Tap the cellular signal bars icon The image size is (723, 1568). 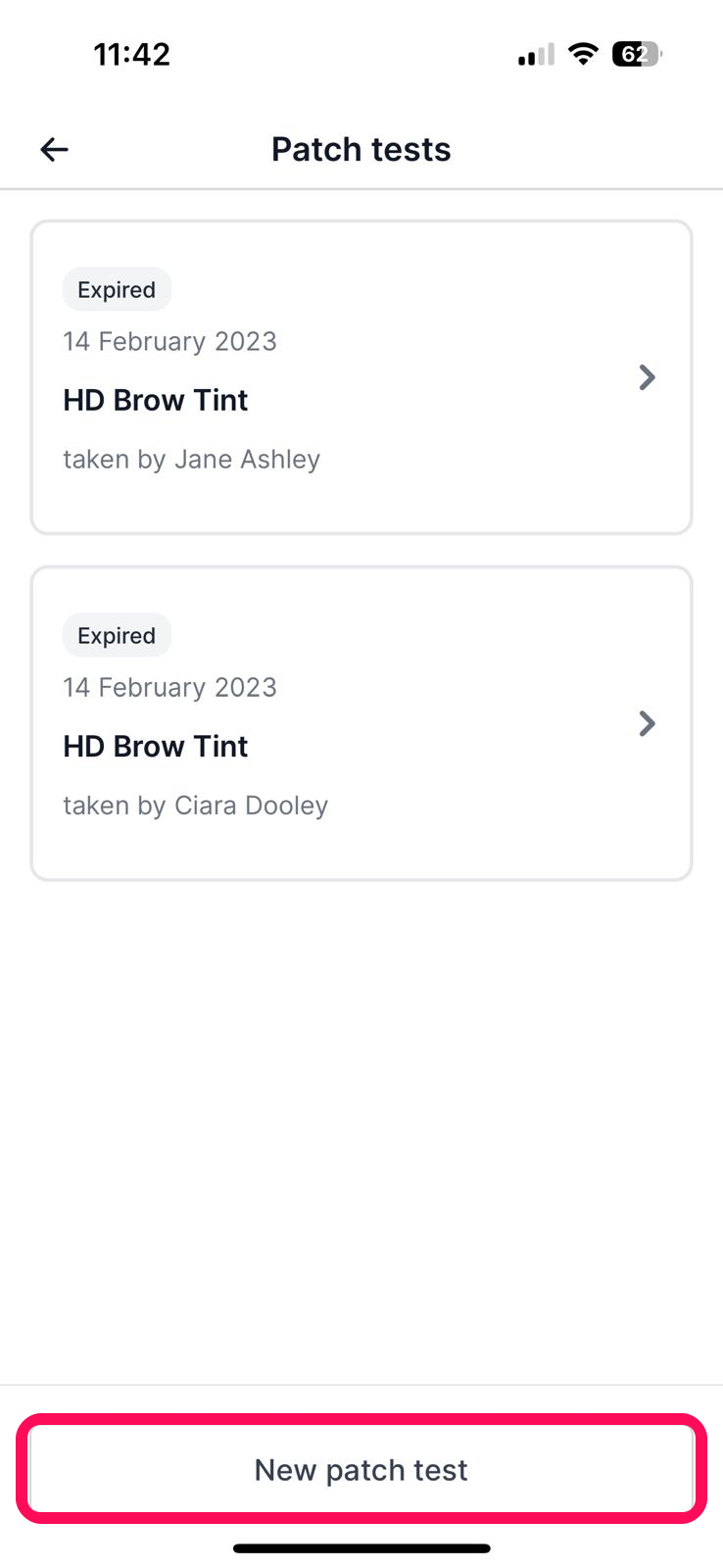coord(536,55)
